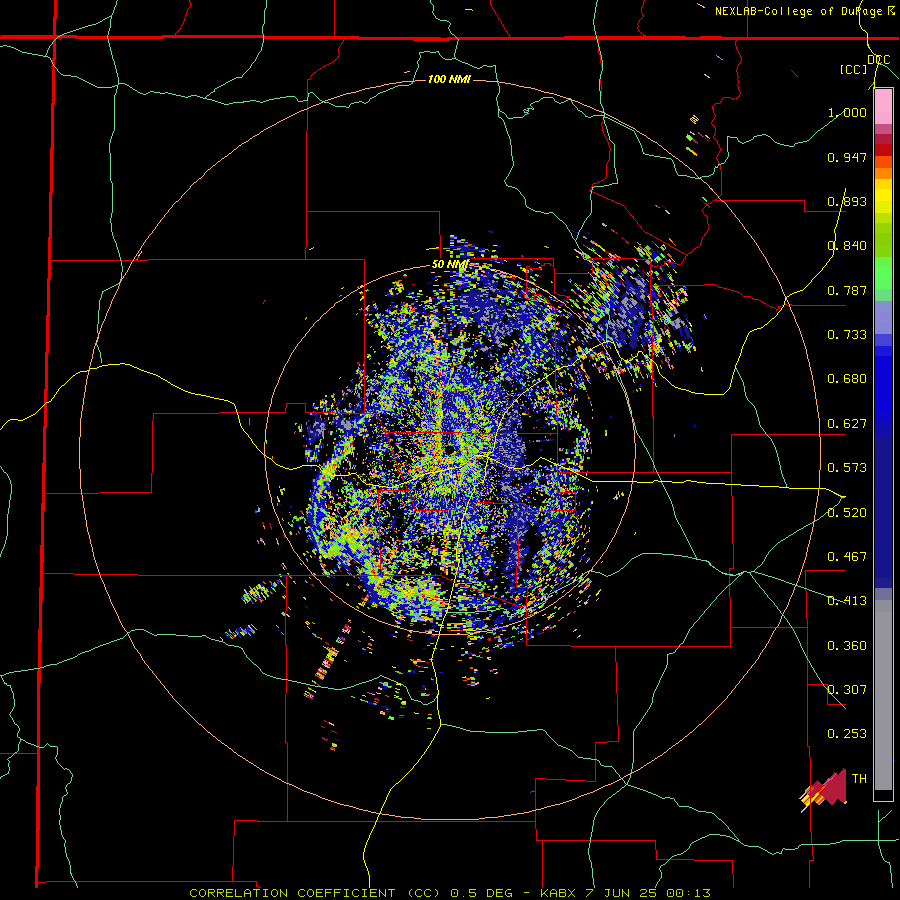Image resolution: width=900 pixels, height=900 pixels.
Task: Click the 0.787 legend value
Action: tap(847, 290)
